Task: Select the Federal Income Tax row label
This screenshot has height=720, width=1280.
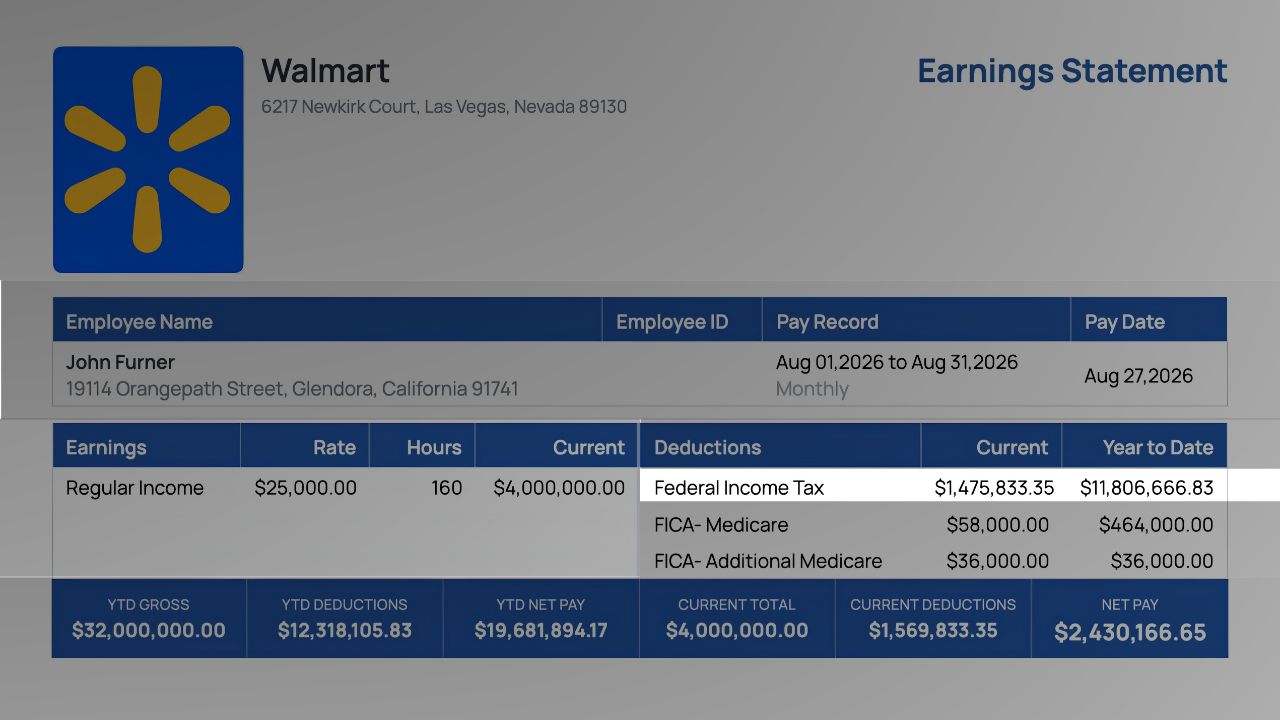Action: [x=739, y=488]
